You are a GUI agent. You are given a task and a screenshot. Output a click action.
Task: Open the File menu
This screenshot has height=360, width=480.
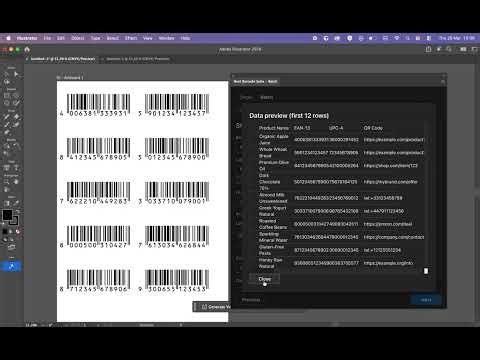tap(47, 38)
